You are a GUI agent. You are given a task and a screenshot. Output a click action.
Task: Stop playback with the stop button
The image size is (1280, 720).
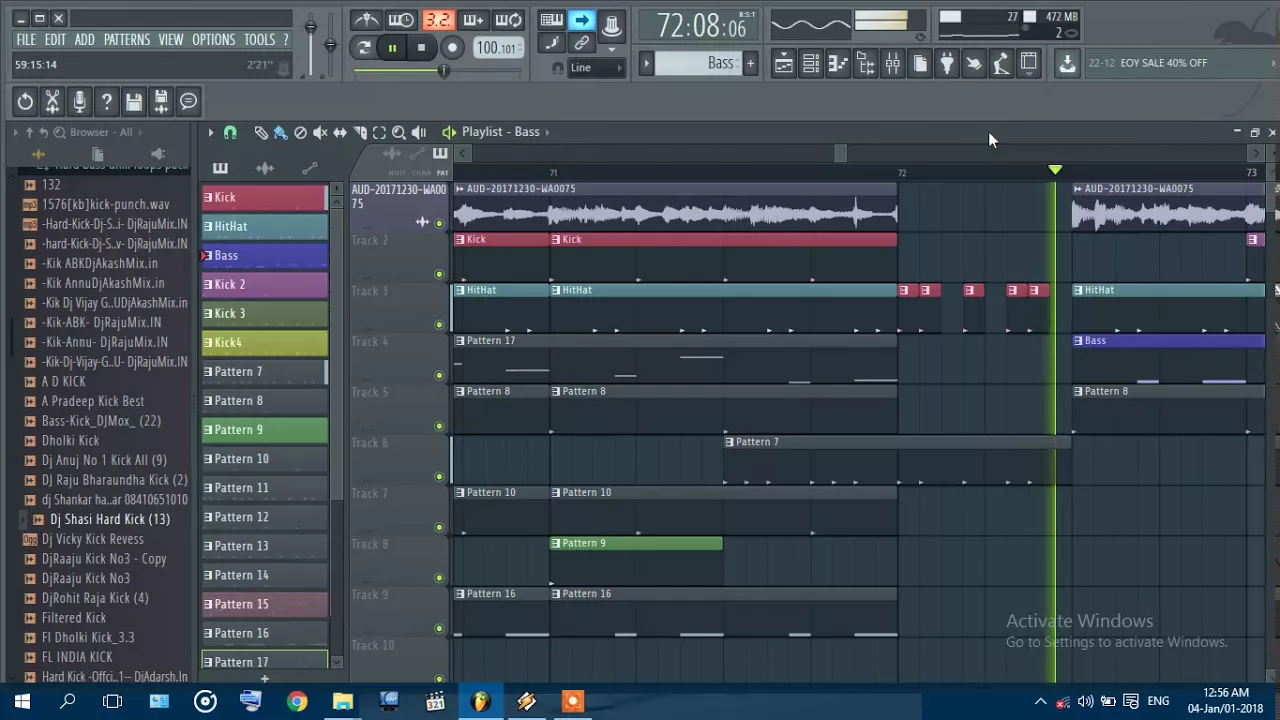[421, 48]
